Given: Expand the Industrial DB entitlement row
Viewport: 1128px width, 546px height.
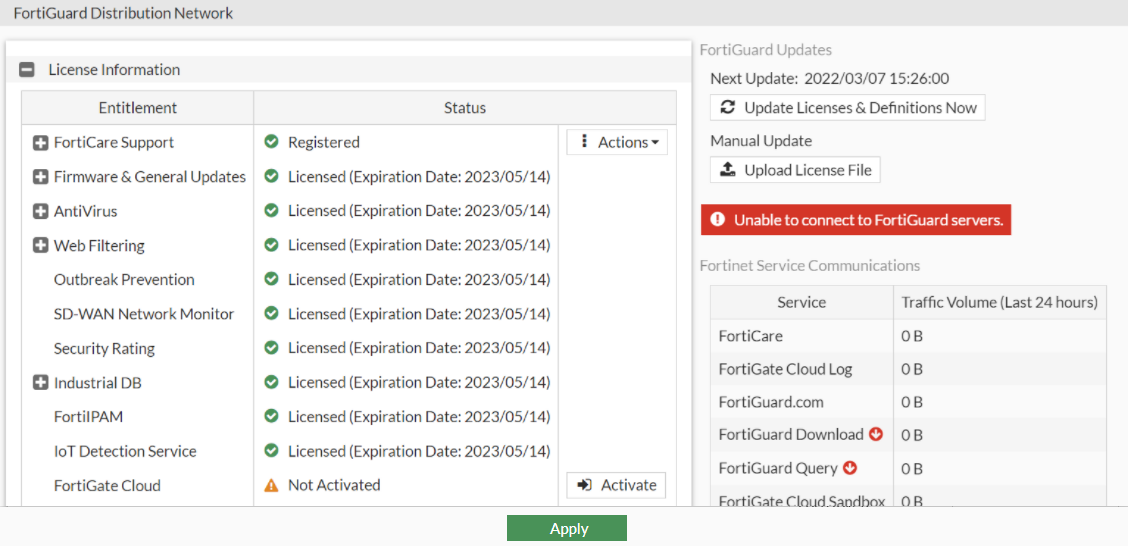Looking at the screenshot, I should (x=41, y=383).
